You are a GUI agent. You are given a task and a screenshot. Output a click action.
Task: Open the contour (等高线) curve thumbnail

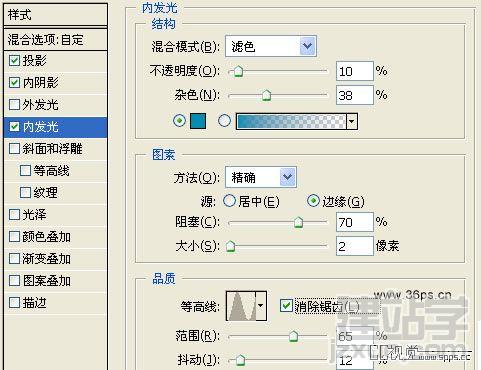click(241, 306)
